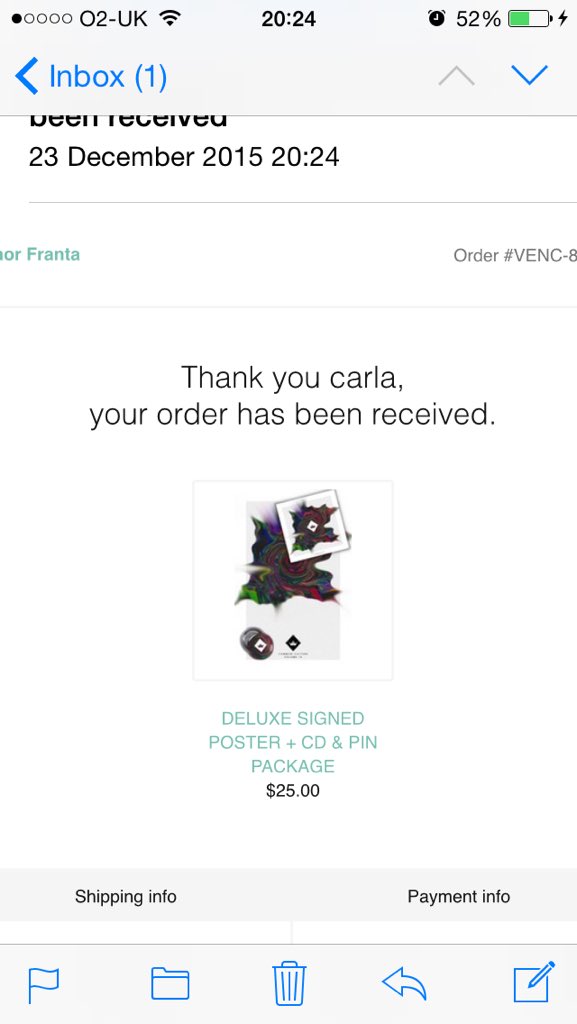The height and width of the screenshot is (1024, 577).
Task: Tap the reply arrow icon
Action: pyautogui.click(x=404, y=984)
